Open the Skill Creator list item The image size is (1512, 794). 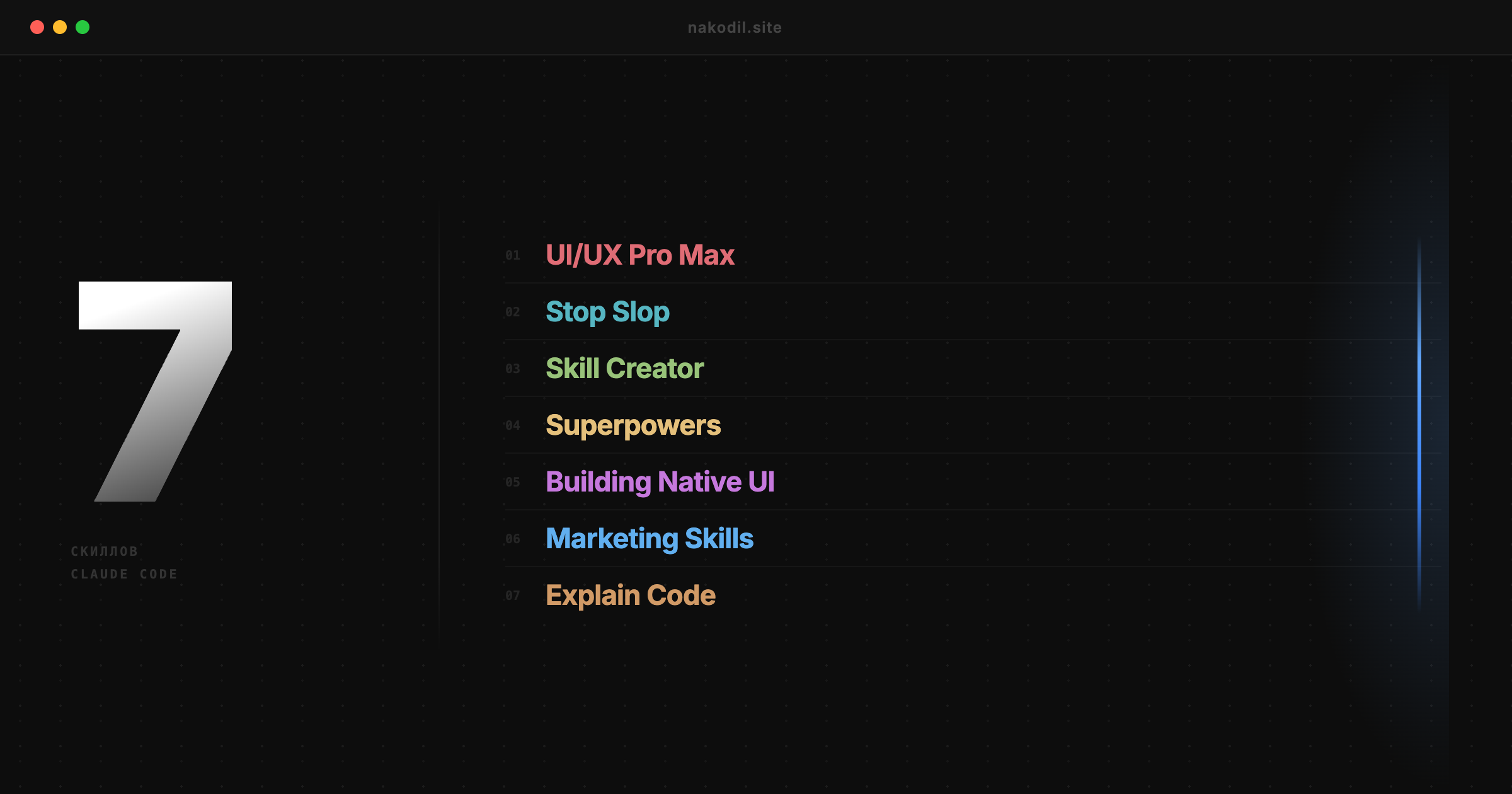[624, 369]
